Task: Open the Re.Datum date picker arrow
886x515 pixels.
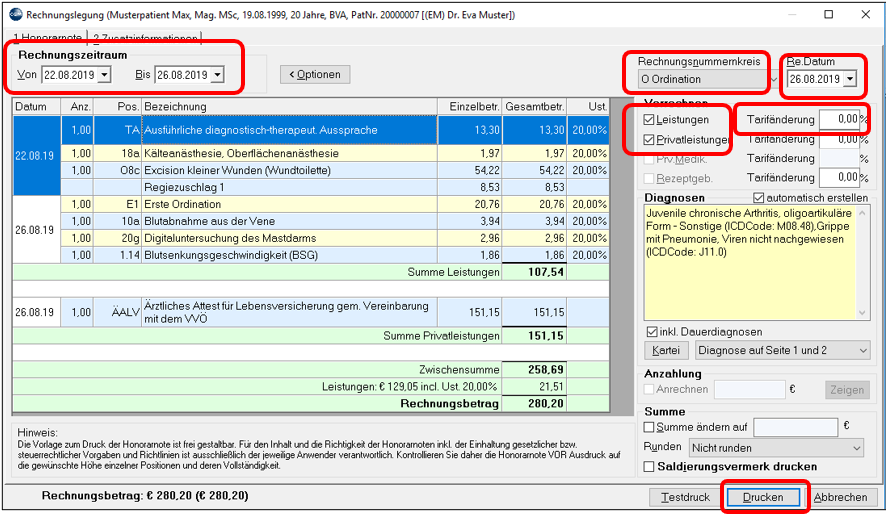Action: [850, 79]
